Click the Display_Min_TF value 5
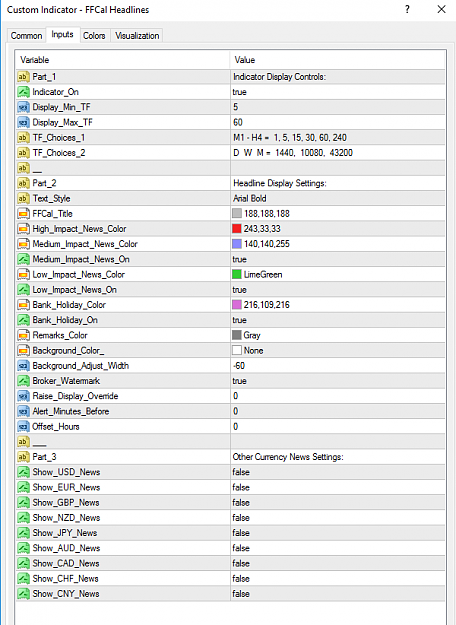Screen dimensions: 456x625 pyautogui.click(x=236, y=107)
